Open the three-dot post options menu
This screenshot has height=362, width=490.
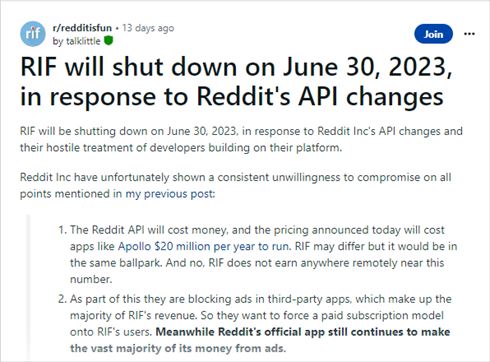click(469, 34)
